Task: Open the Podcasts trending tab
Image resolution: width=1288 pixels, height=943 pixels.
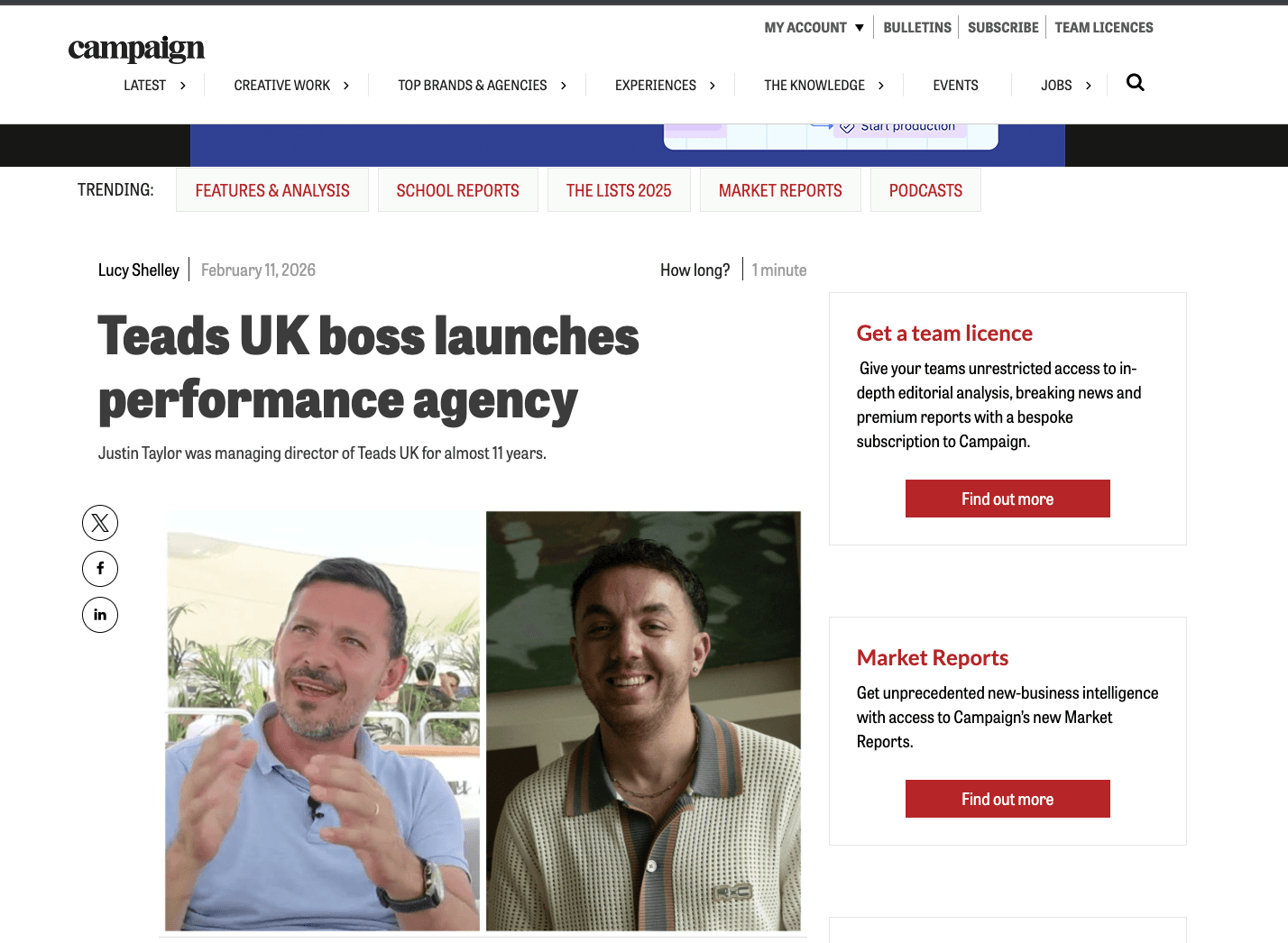Action: coord(925,190)
